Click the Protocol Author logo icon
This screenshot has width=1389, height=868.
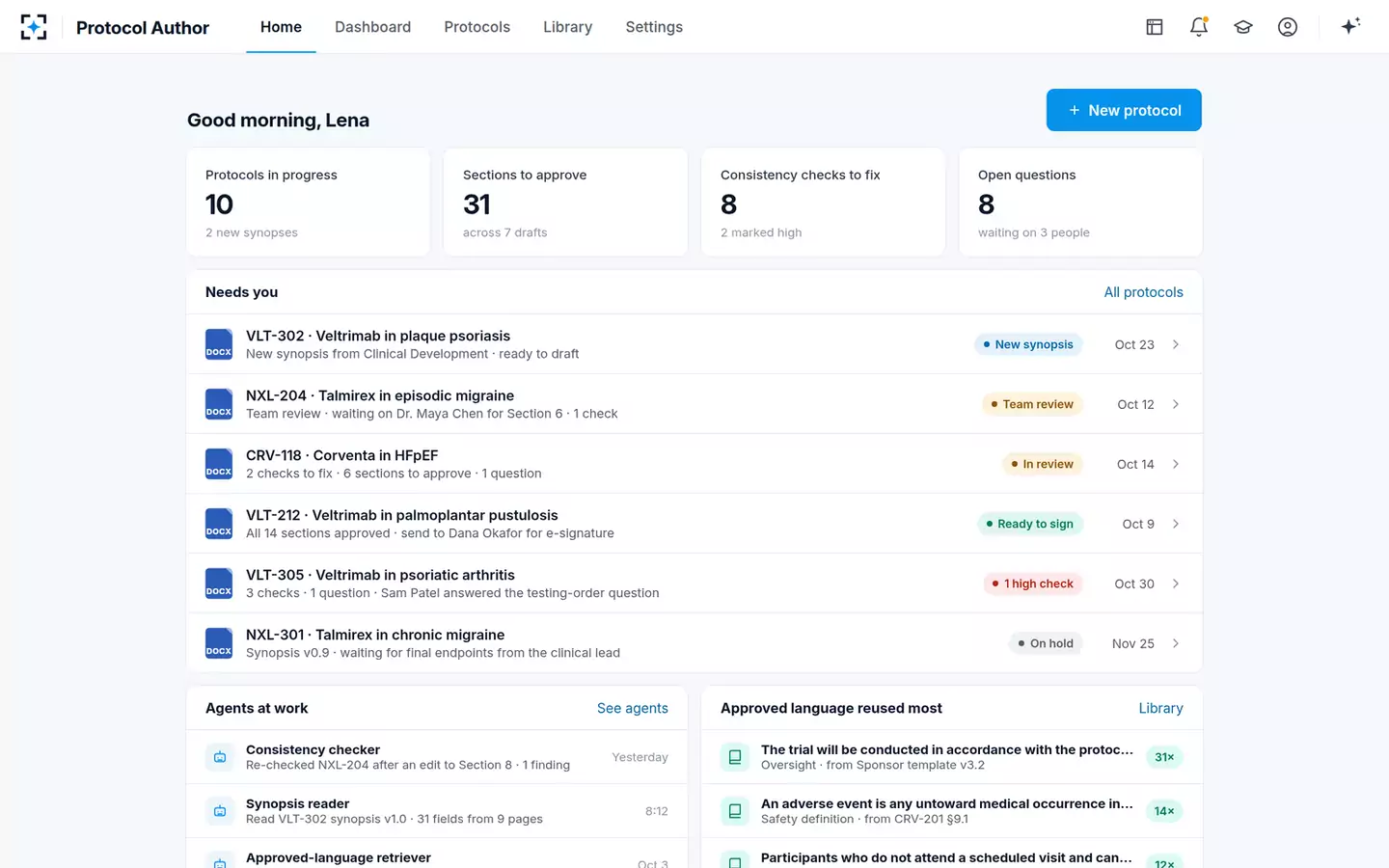[x=34, y=27]
